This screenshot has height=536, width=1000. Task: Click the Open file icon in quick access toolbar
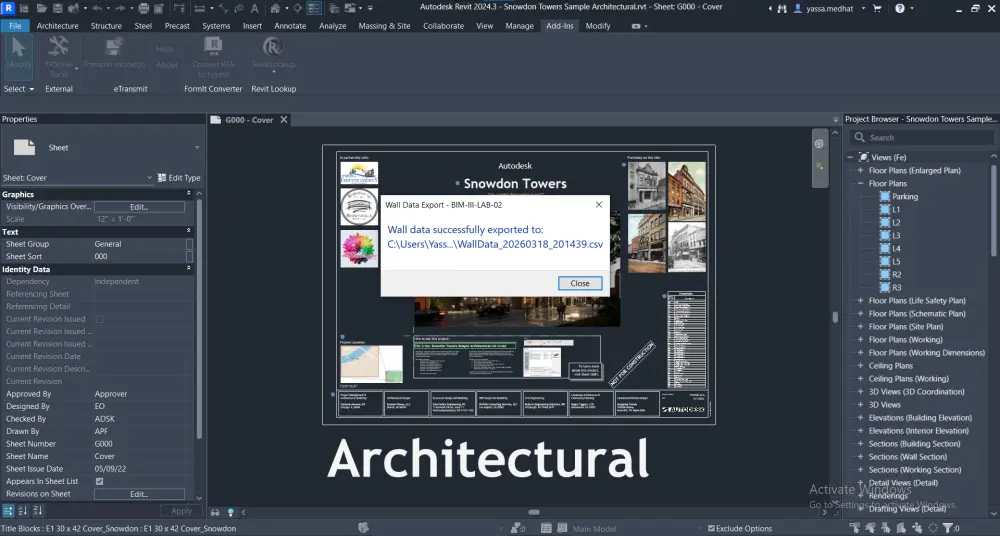click(x=41, y=8)
